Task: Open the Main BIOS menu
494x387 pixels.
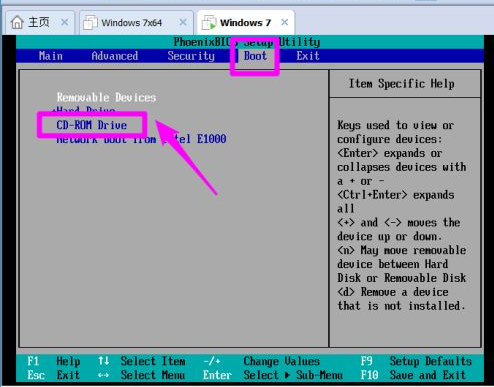Action: (x=51, y=56)
